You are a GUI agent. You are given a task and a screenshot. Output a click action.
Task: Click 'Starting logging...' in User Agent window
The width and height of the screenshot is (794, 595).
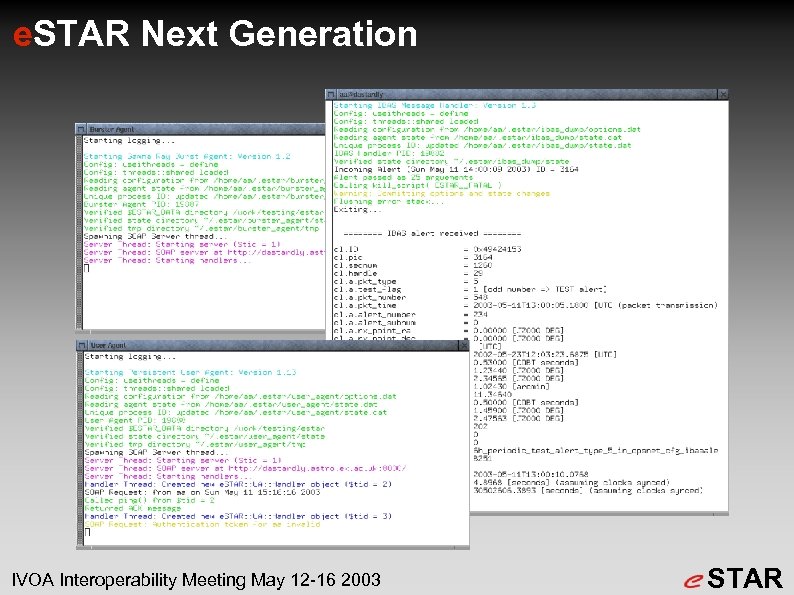point(131,356)
